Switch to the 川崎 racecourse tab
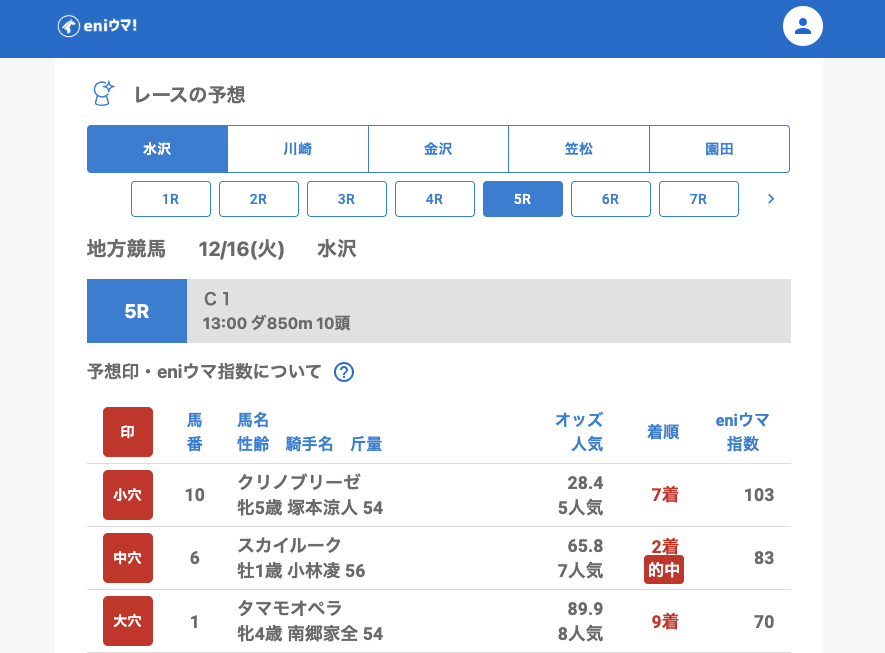The width and height of the screenshot is (885, 653). (x=298, y=149)
